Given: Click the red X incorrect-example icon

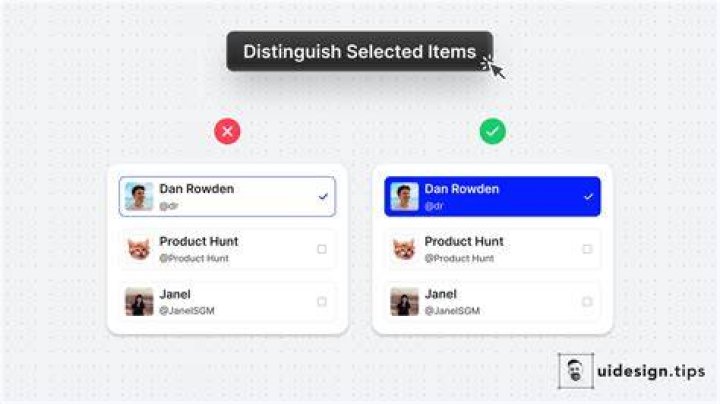Looking at the screenshot, I should [227, 132].
